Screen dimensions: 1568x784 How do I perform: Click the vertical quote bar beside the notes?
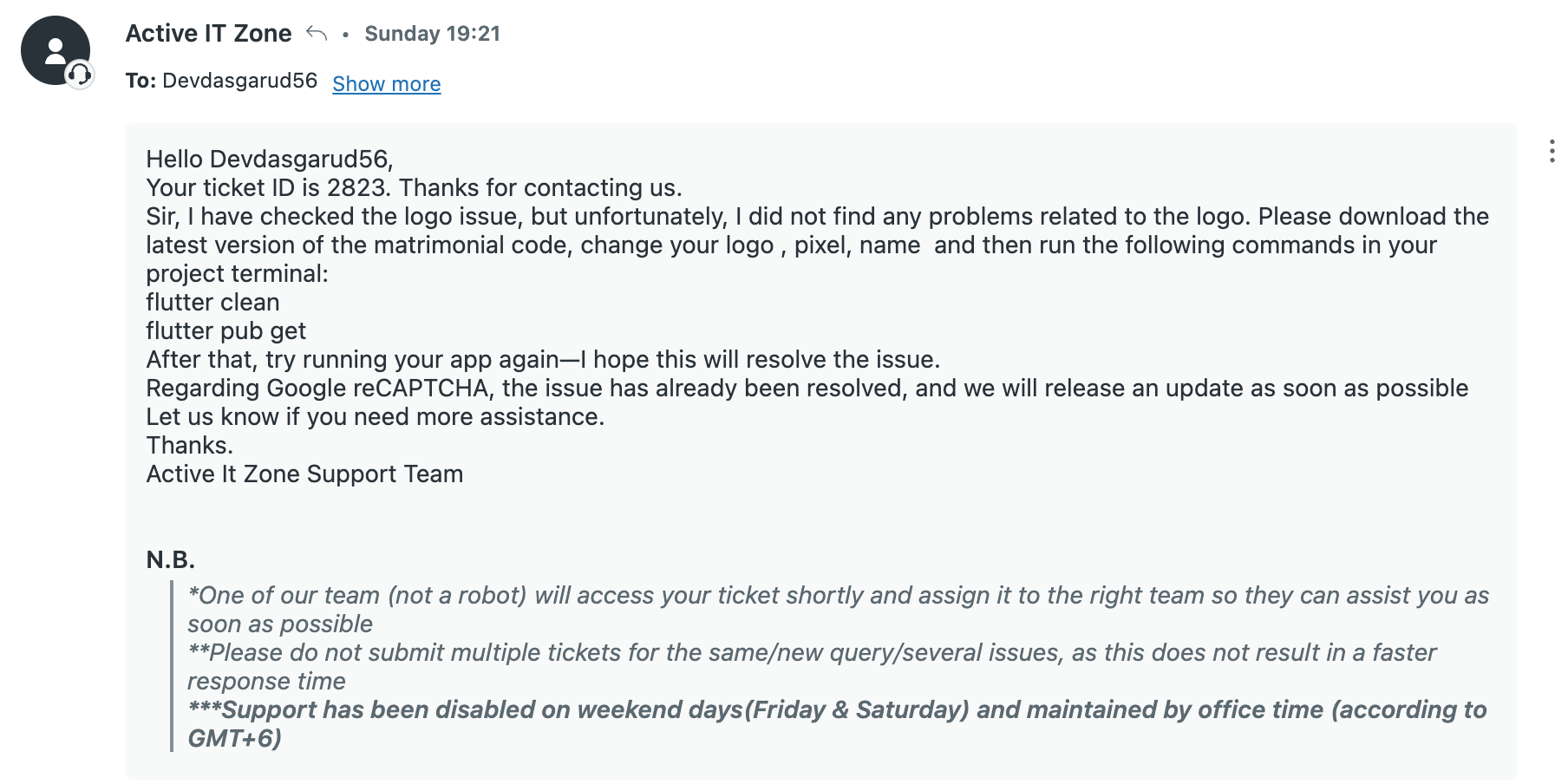172,666
